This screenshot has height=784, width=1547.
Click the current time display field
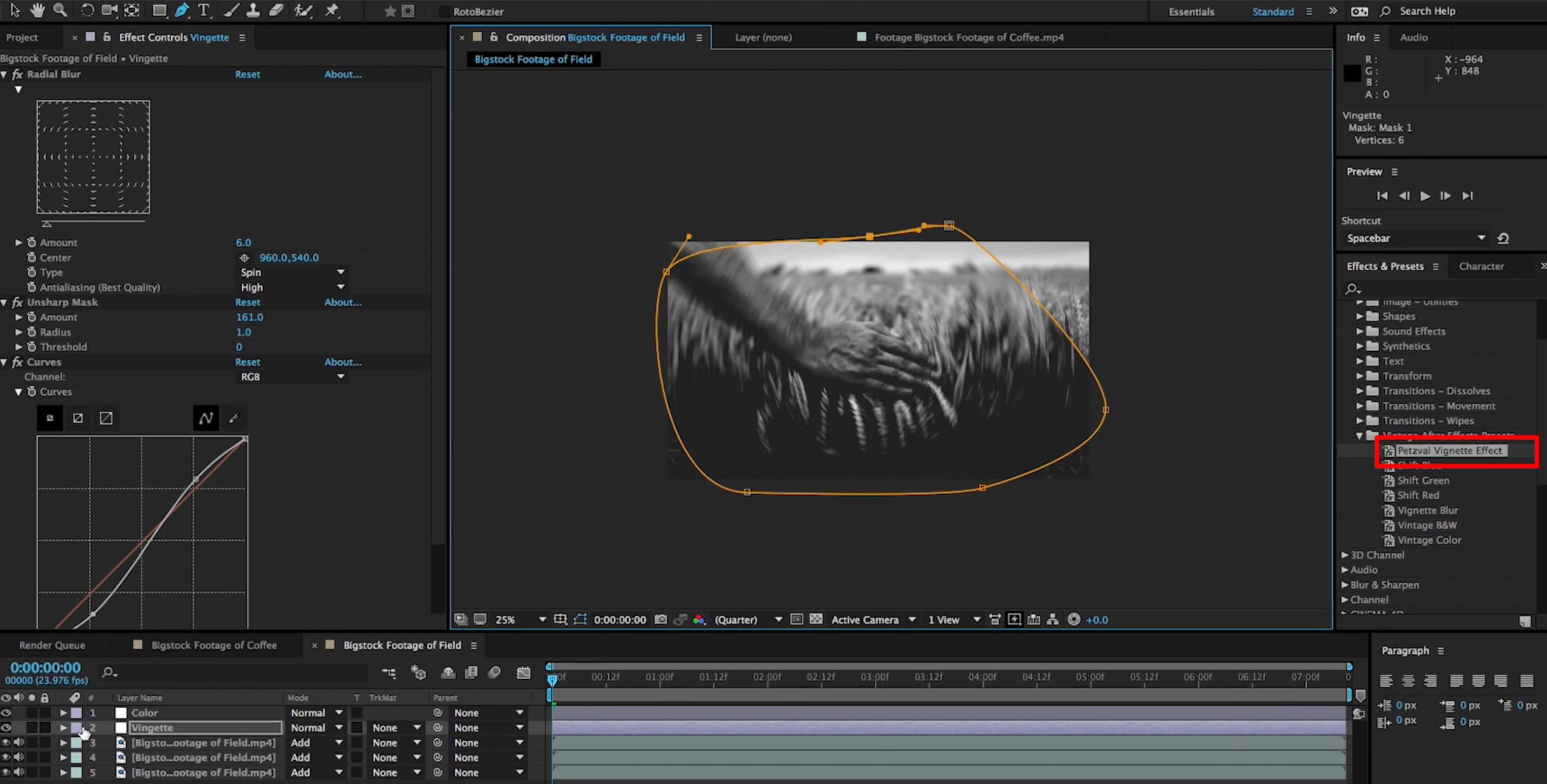tap(45, 667)
